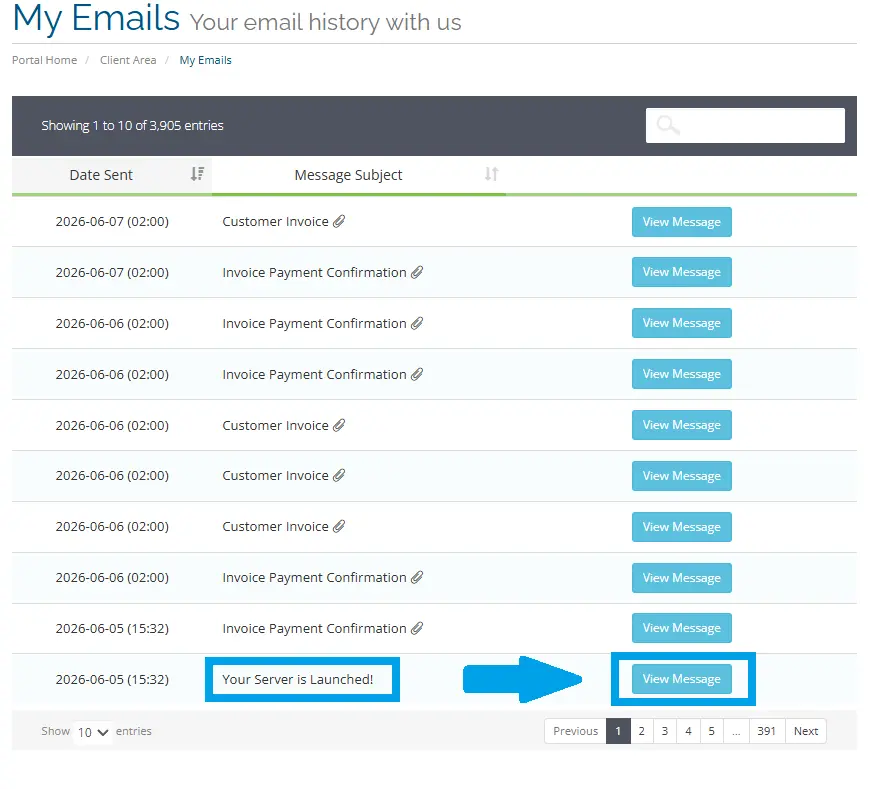Jump to page 2
890x789 pixels.
[641, 731]
